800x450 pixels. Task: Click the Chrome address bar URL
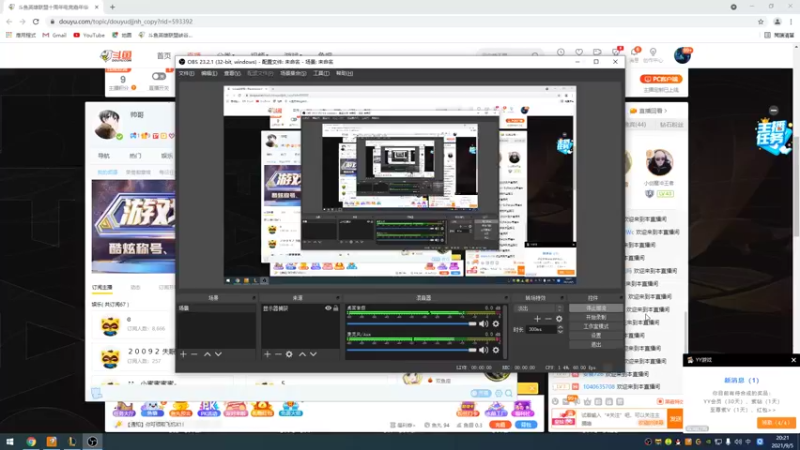tap(126, 21)
